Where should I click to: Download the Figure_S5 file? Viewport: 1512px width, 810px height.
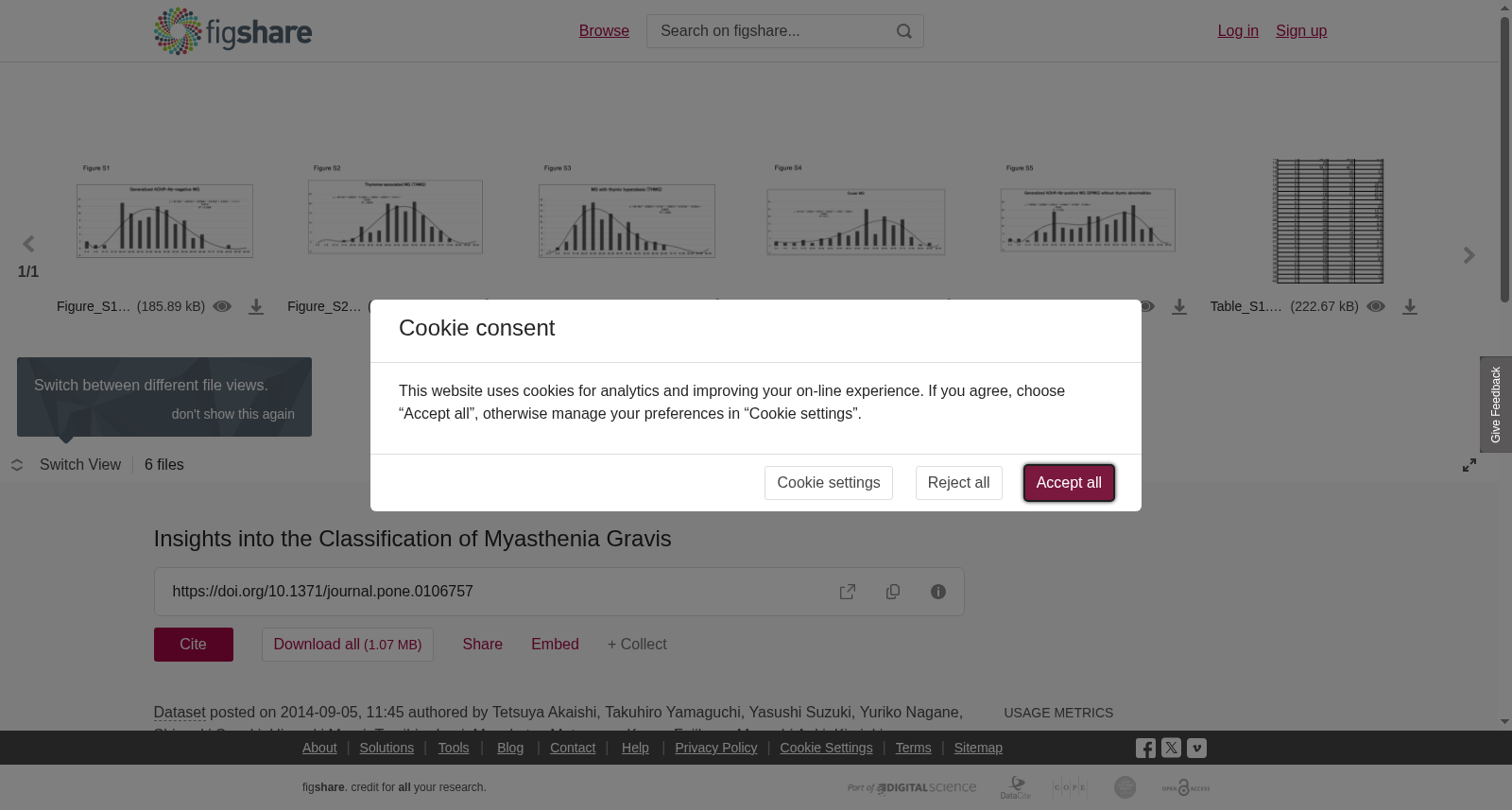coord(1179,307)
